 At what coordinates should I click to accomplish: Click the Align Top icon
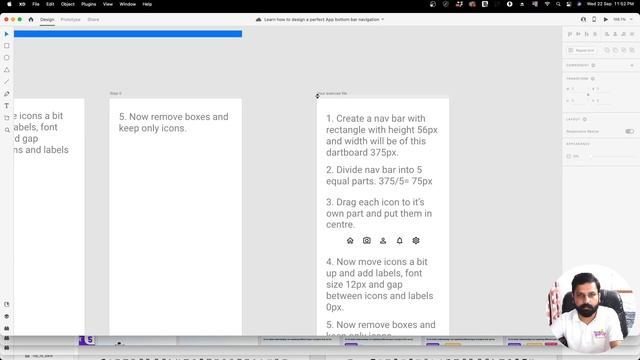point(570,34)
